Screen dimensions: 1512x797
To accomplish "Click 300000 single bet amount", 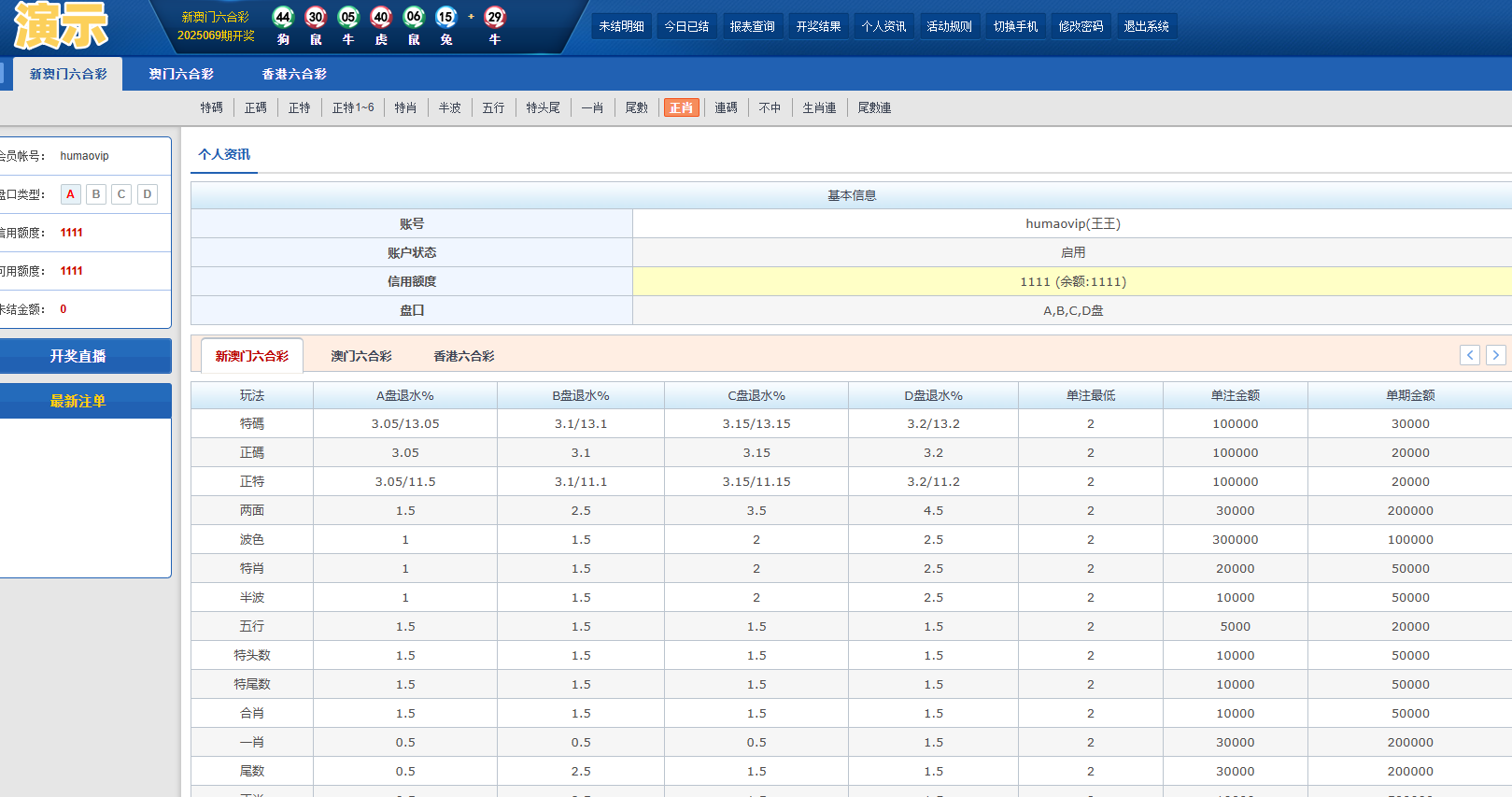I will 1236,539.
